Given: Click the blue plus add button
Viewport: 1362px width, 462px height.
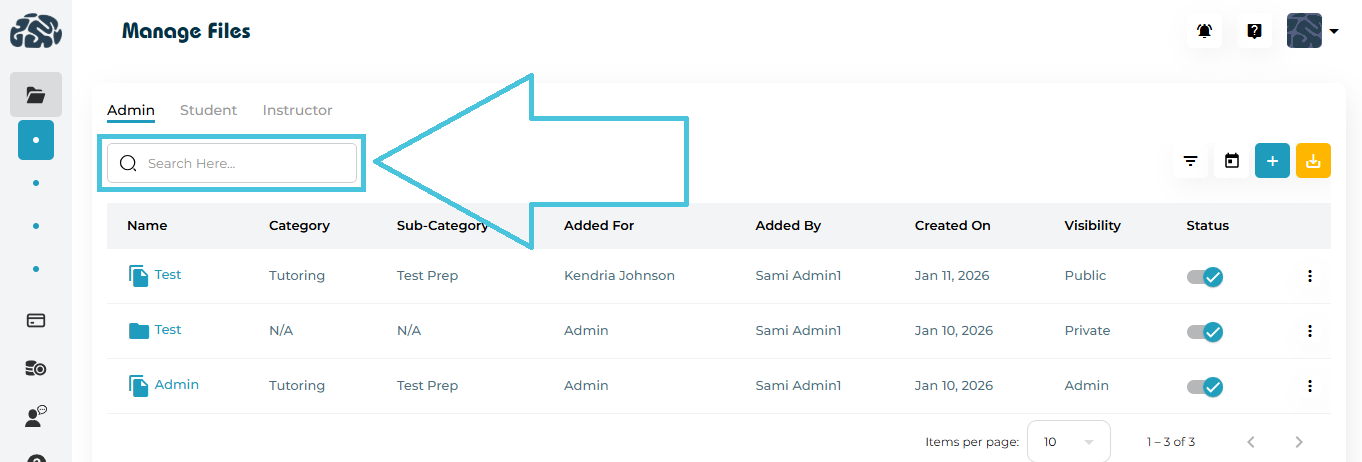Looking at the screenshot, I should pos(1272,161).
